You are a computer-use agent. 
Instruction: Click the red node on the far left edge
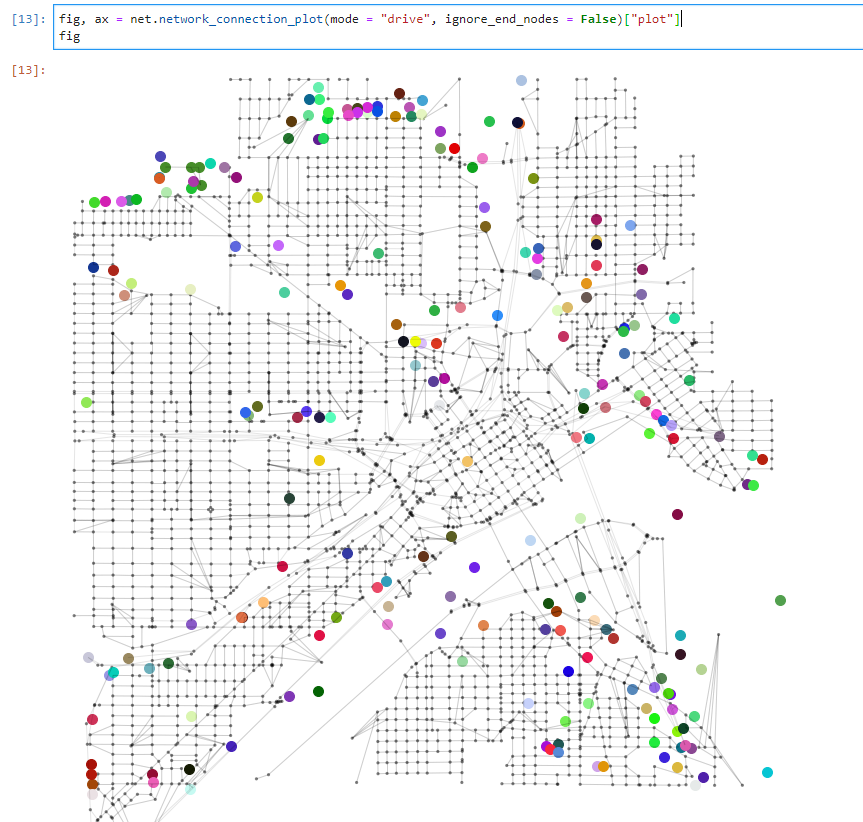click(91, 765)
